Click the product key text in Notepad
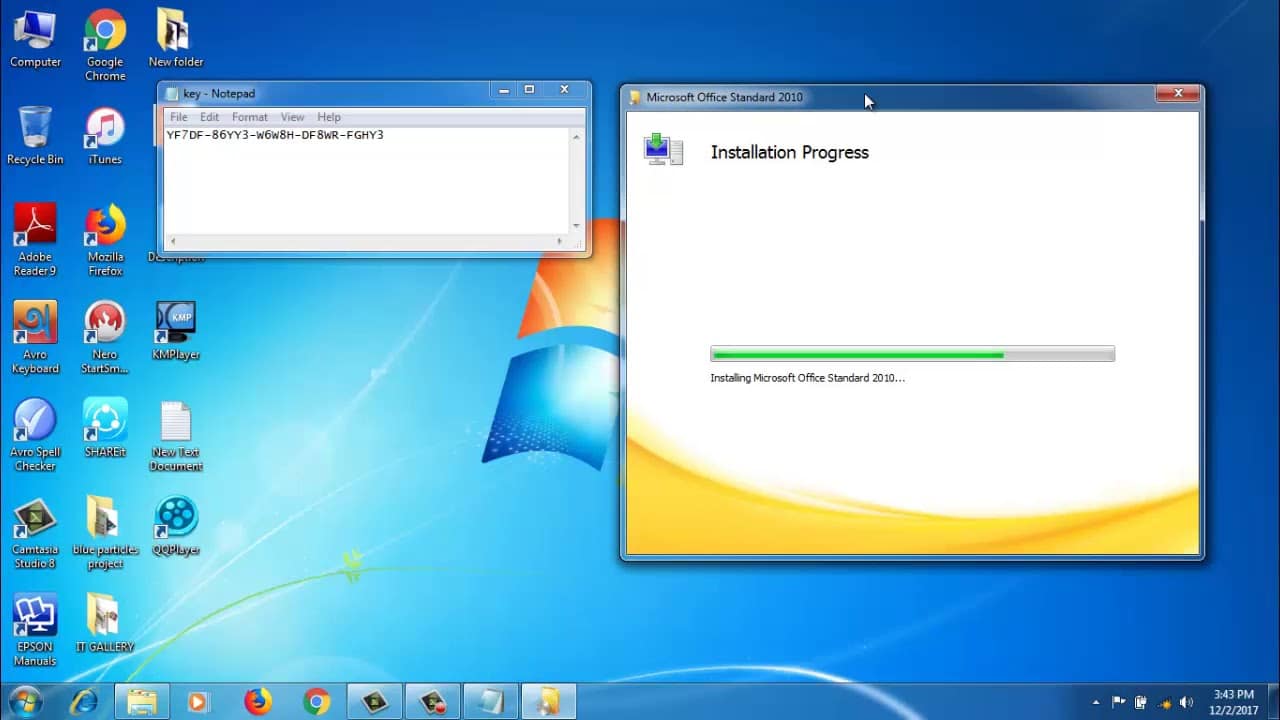This screenshot has width=1280, height=720. [275, 135]
